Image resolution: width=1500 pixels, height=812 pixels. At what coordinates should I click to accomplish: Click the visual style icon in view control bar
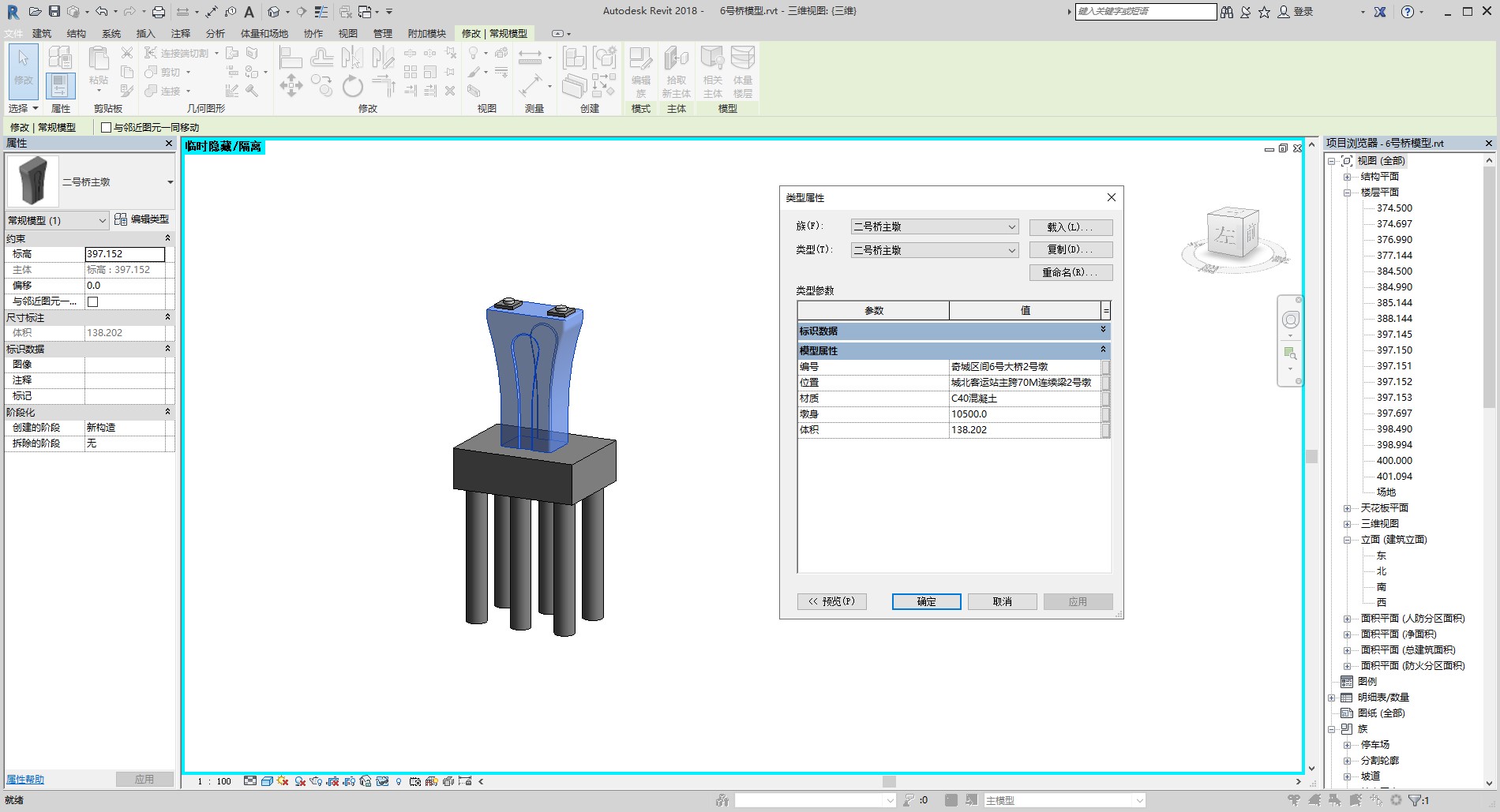click(x=267, y=781)
